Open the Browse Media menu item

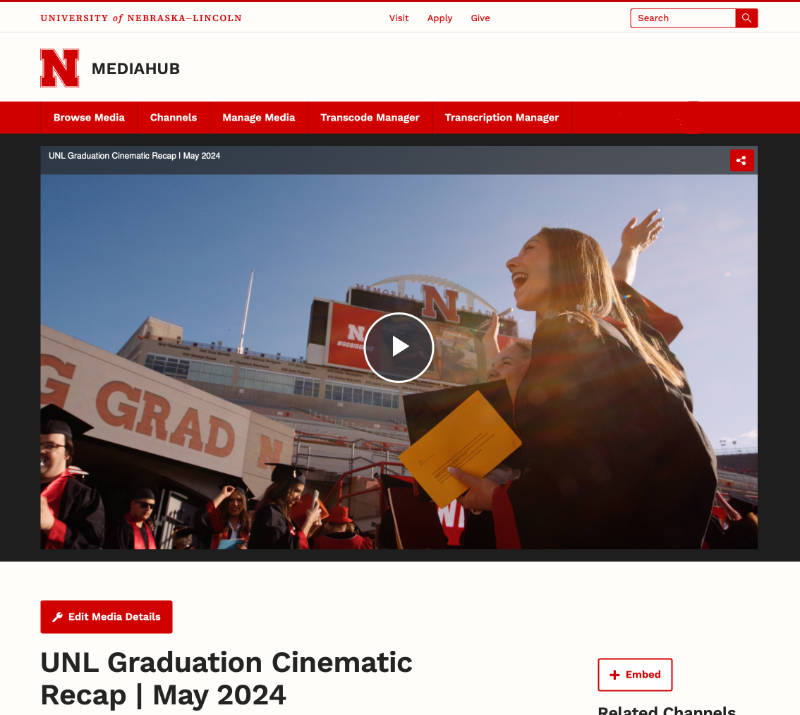click(x=89, y=117)
